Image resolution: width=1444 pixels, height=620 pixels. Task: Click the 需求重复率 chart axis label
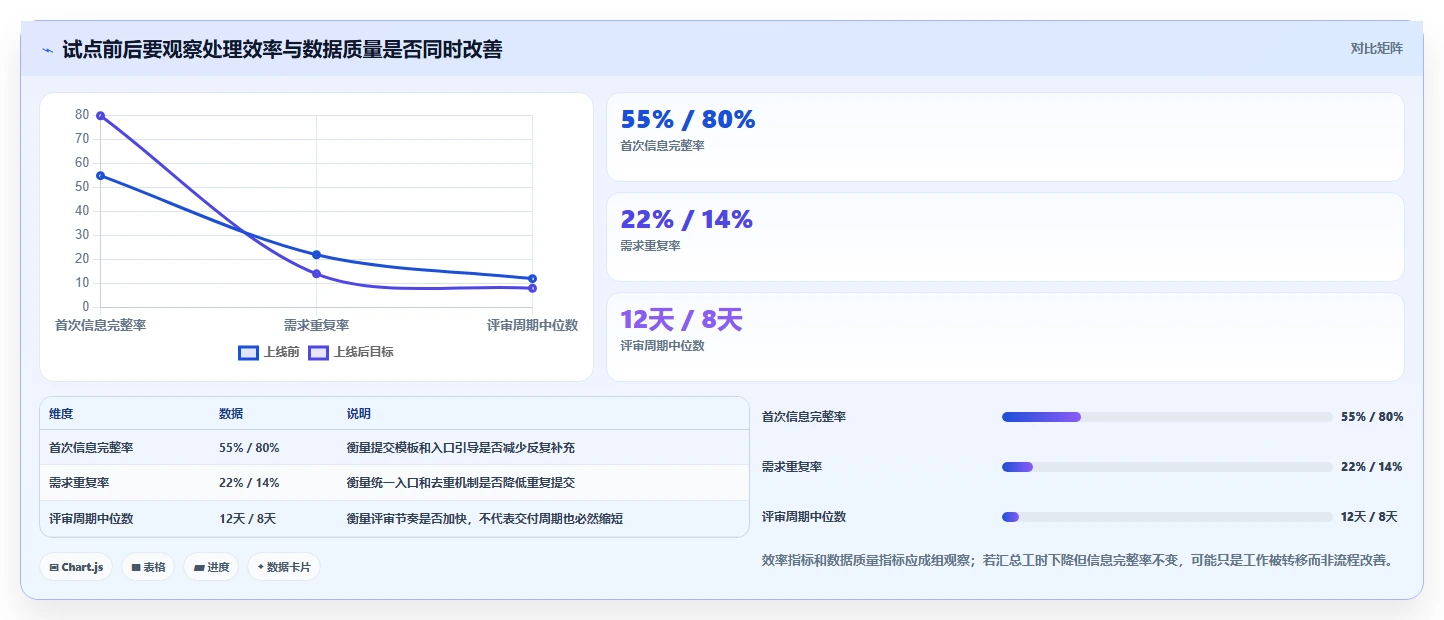[x=316, y=325]
